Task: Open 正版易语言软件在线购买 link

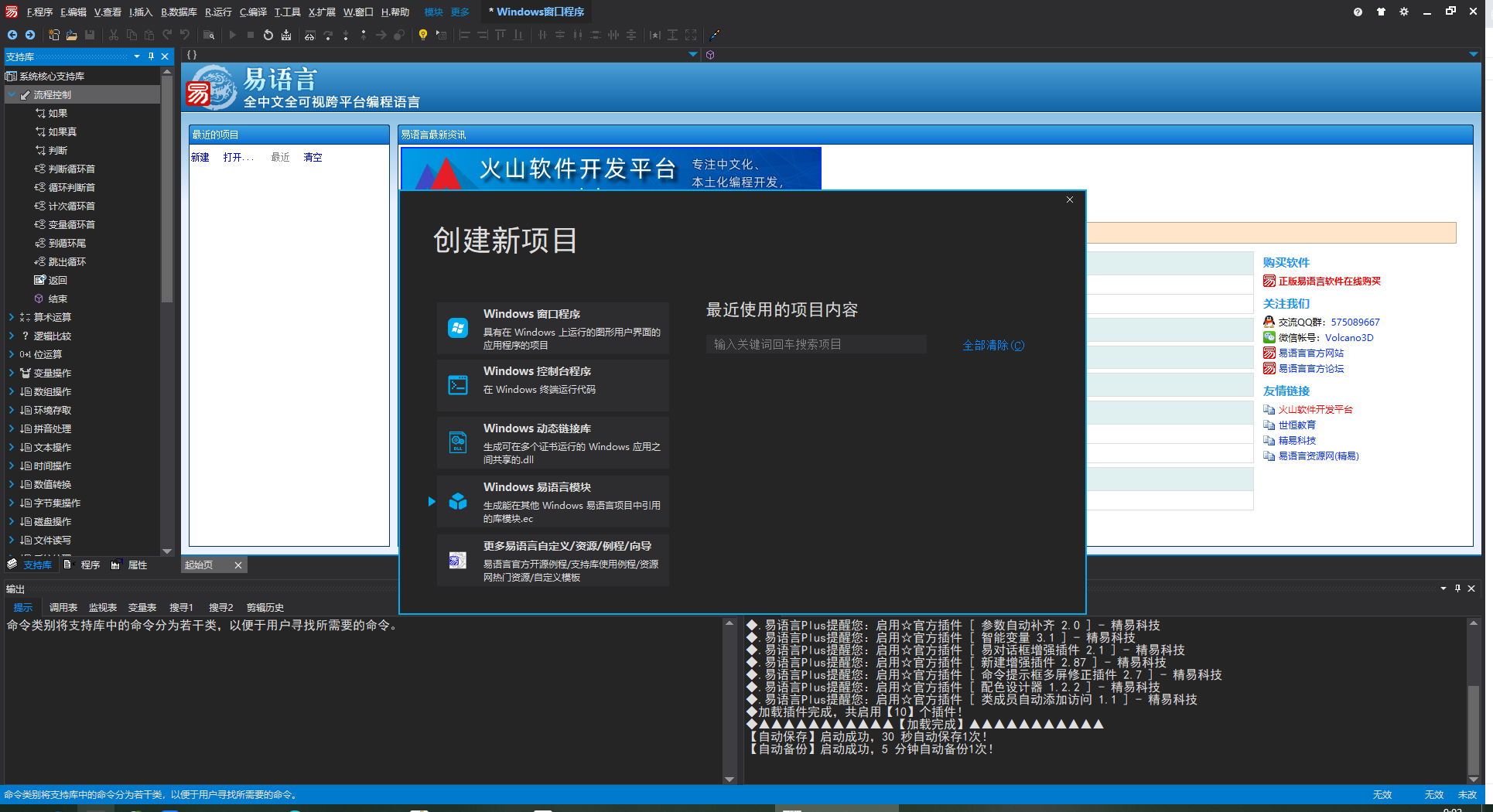Action: (x=1329, y=281)
